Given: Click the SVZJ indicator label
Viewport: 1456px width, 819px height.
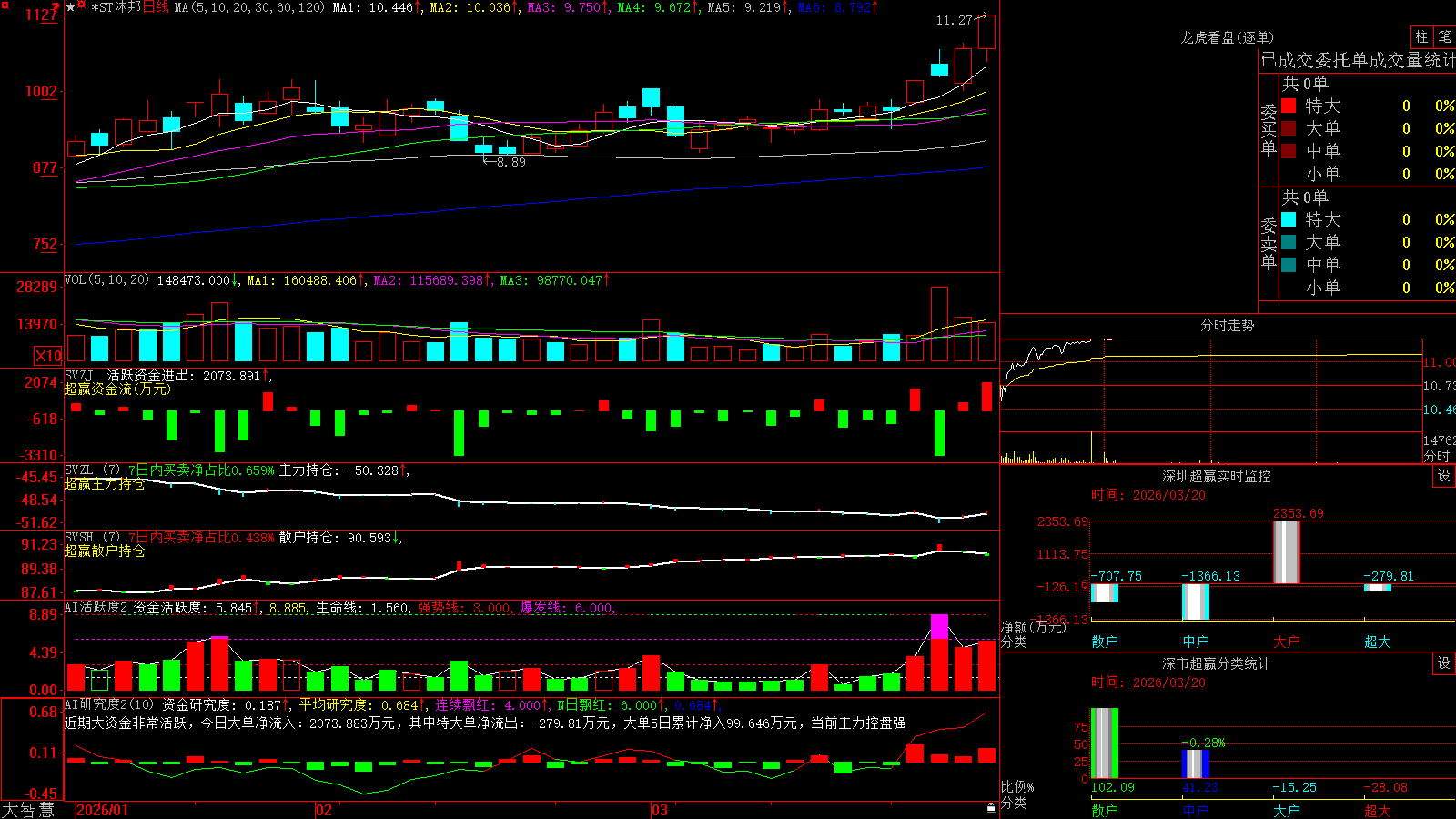Looking at the screenshot, I should [79, 375].
